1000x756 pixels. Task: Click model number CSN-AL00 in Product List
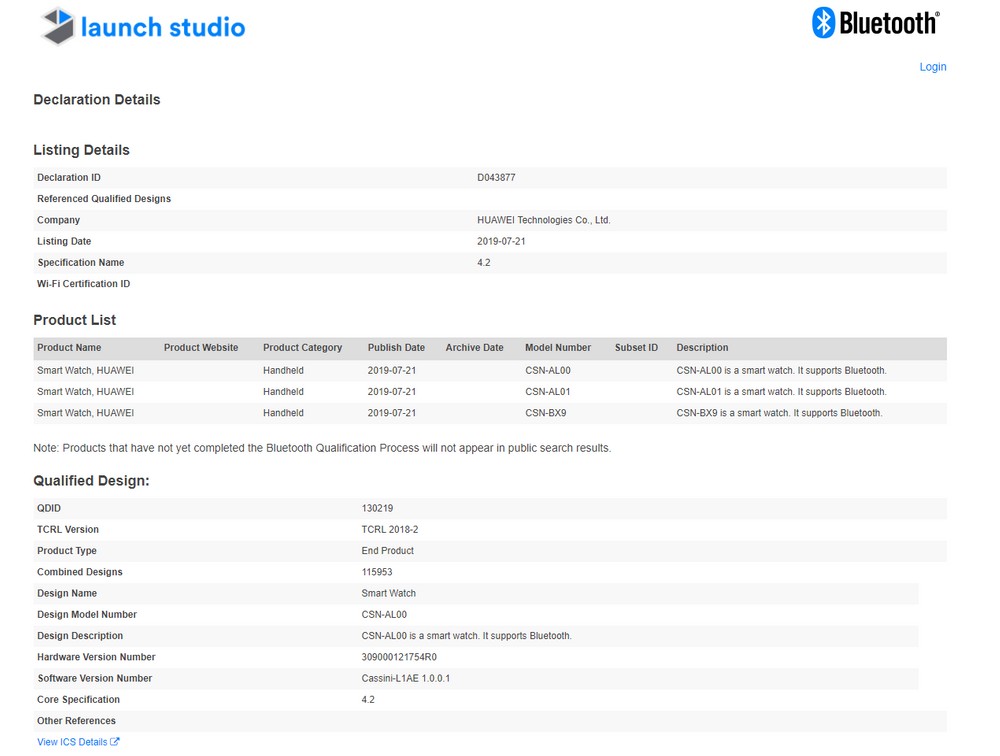(x=548, y=371)
